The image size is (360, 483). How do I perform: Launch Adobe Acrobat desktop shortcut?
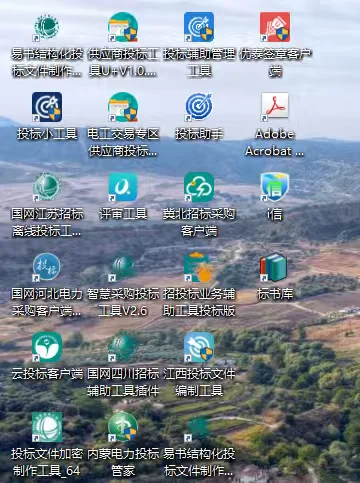[275, 107]
